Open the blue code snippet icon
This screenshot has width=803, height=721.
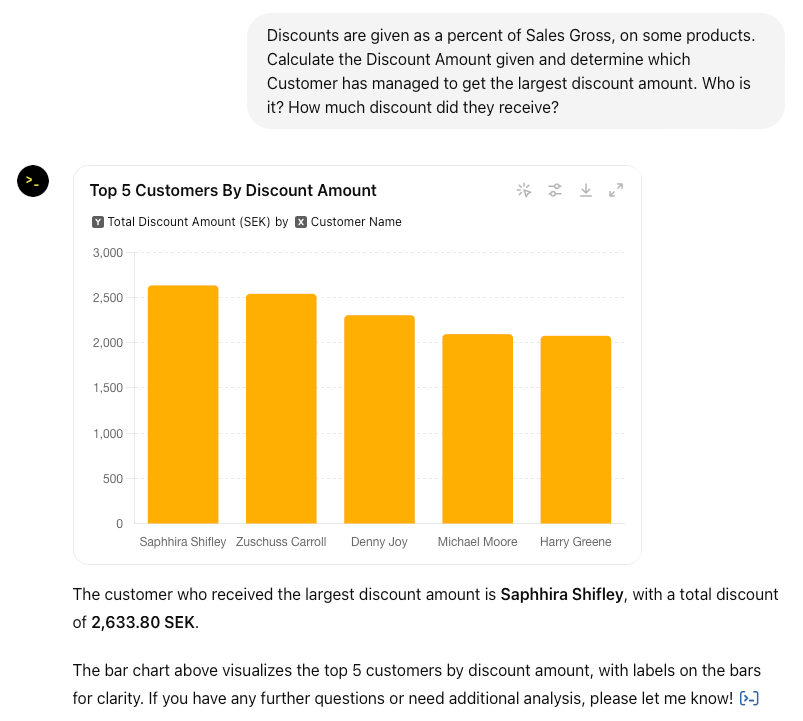(x=749, y=698)
